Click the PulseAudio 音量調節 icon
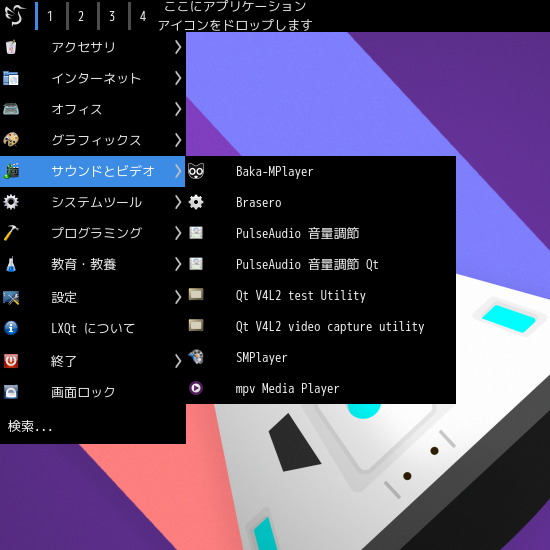This screenshot has width=550, height=550. coord(196,233)
